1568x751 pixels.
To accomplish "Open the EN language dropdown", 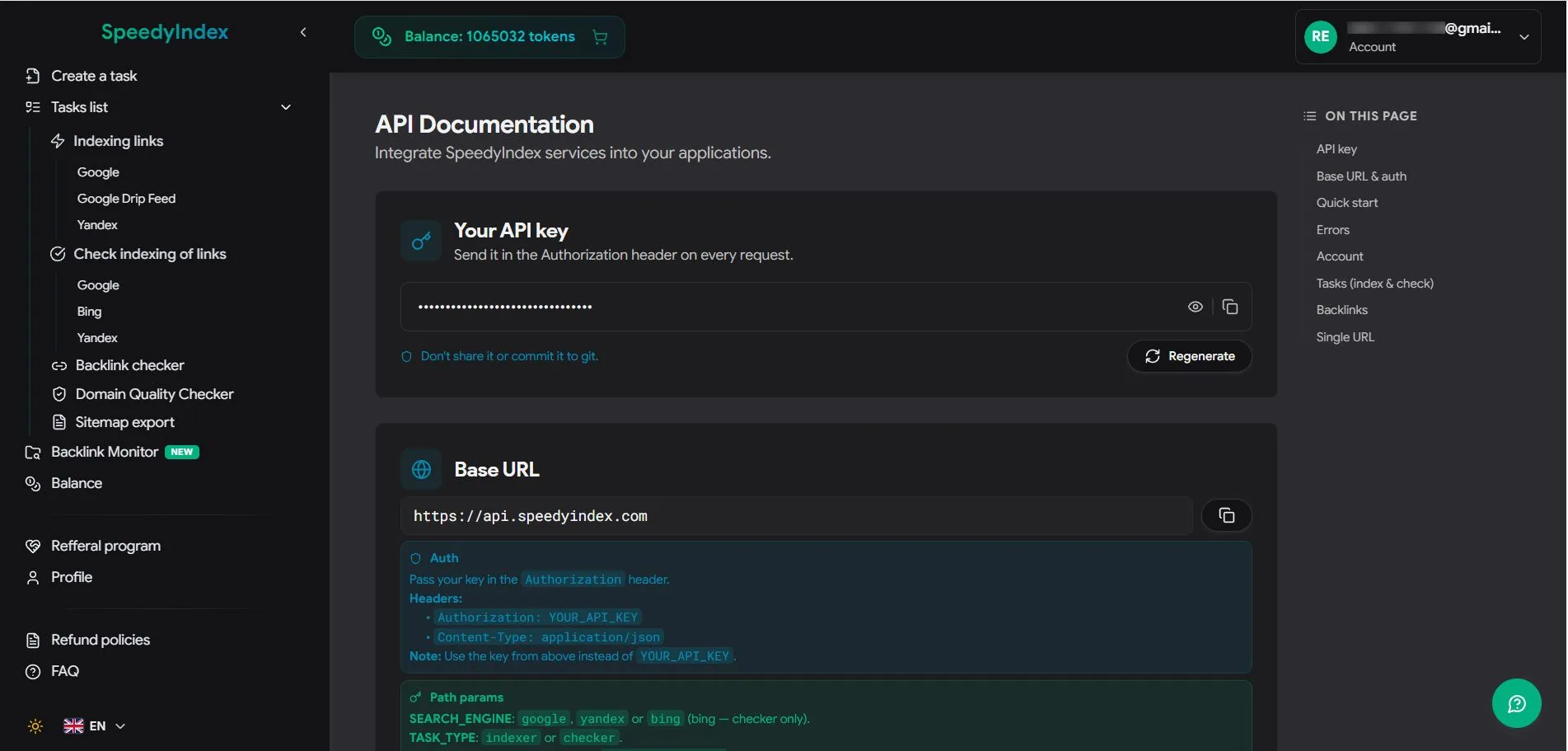I will [x=95, y=726].
